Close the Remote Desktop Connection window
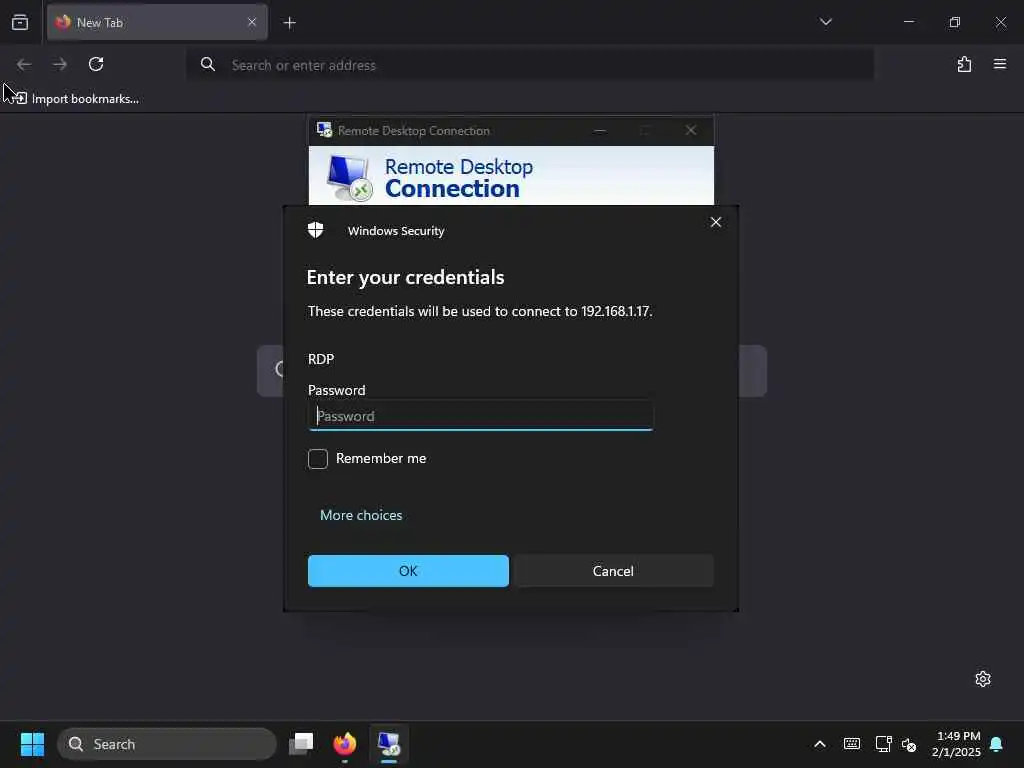This screenshot has height=768, width=1024. pos(690,131)
